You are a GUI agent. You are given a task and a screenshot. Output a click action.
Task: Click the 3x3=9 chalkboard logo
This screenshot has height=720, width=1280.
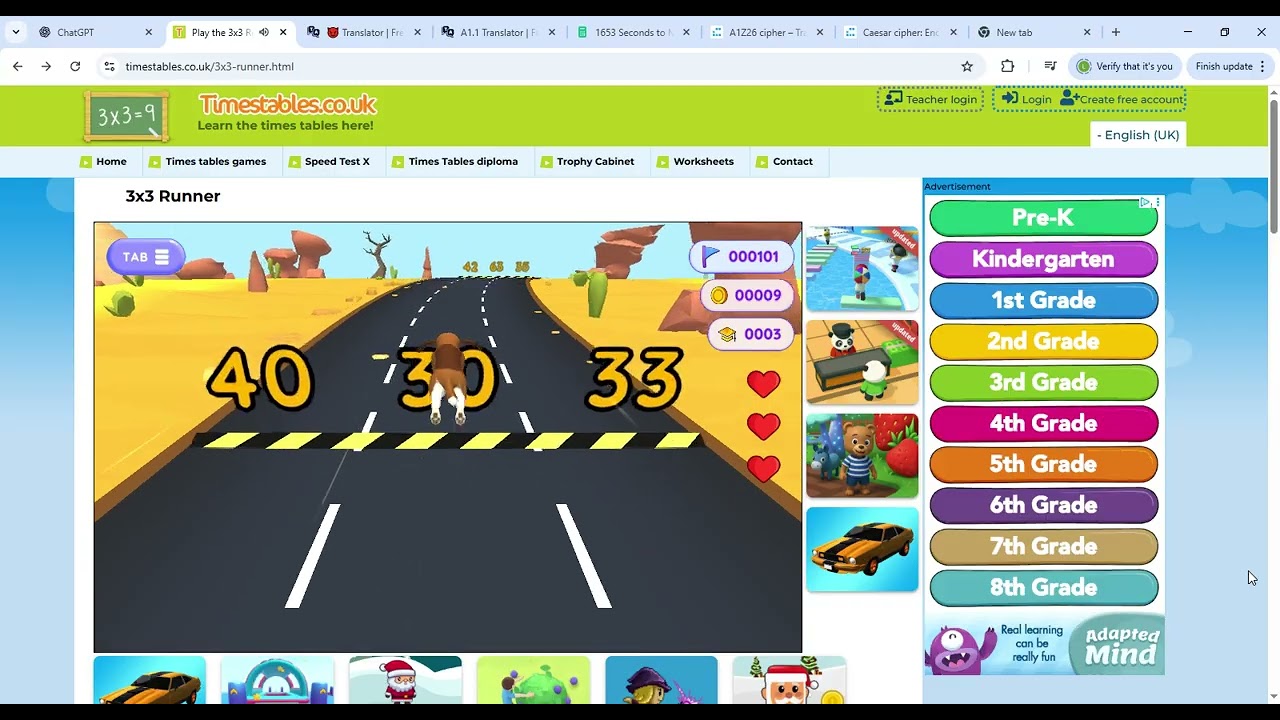pos(126,116)
